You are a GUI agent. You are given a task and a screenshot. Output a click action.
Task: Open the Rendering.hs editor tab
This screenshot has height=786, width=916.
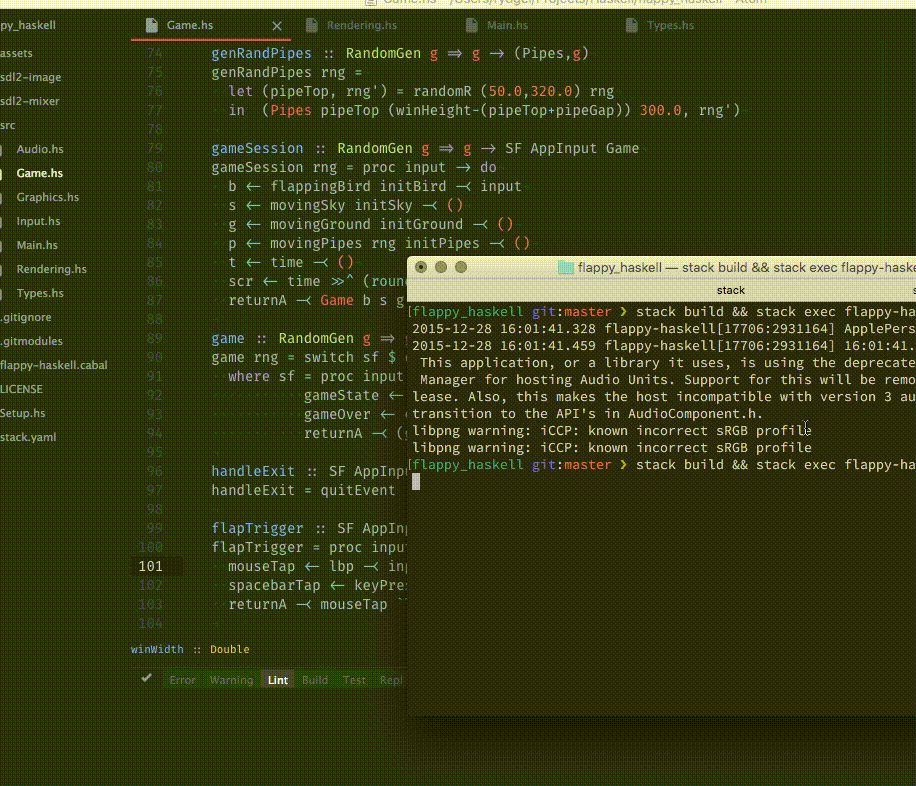(x=362, y=26)
